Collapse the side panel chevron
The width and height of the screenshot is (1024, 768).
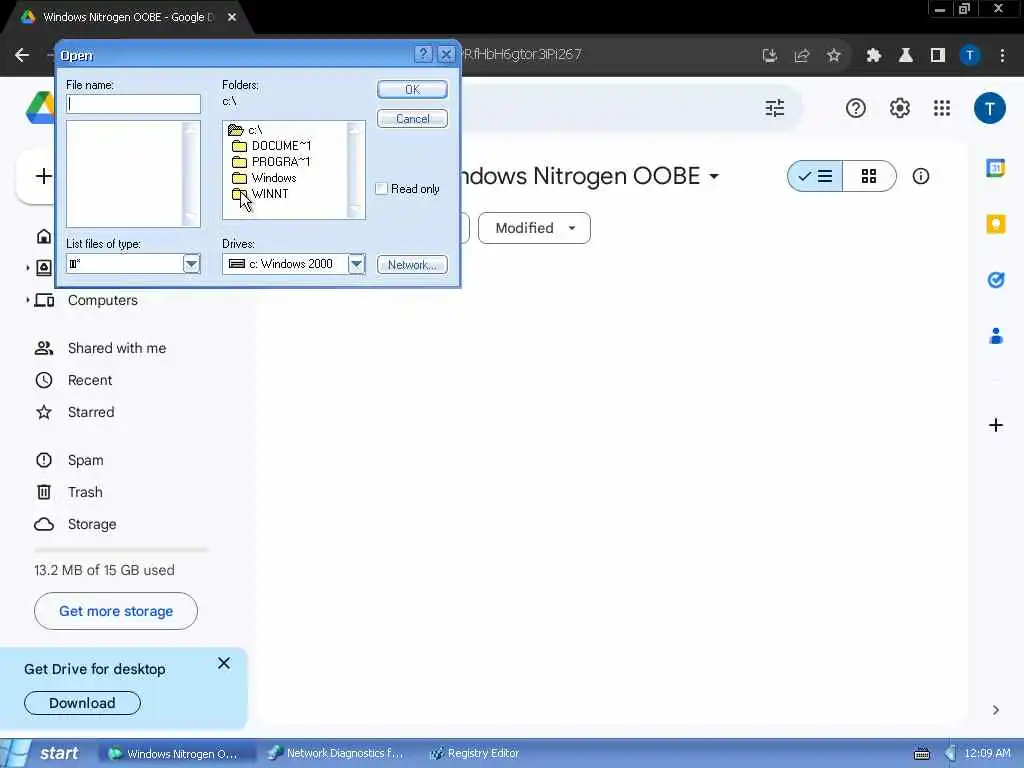[x=995, y=710]
